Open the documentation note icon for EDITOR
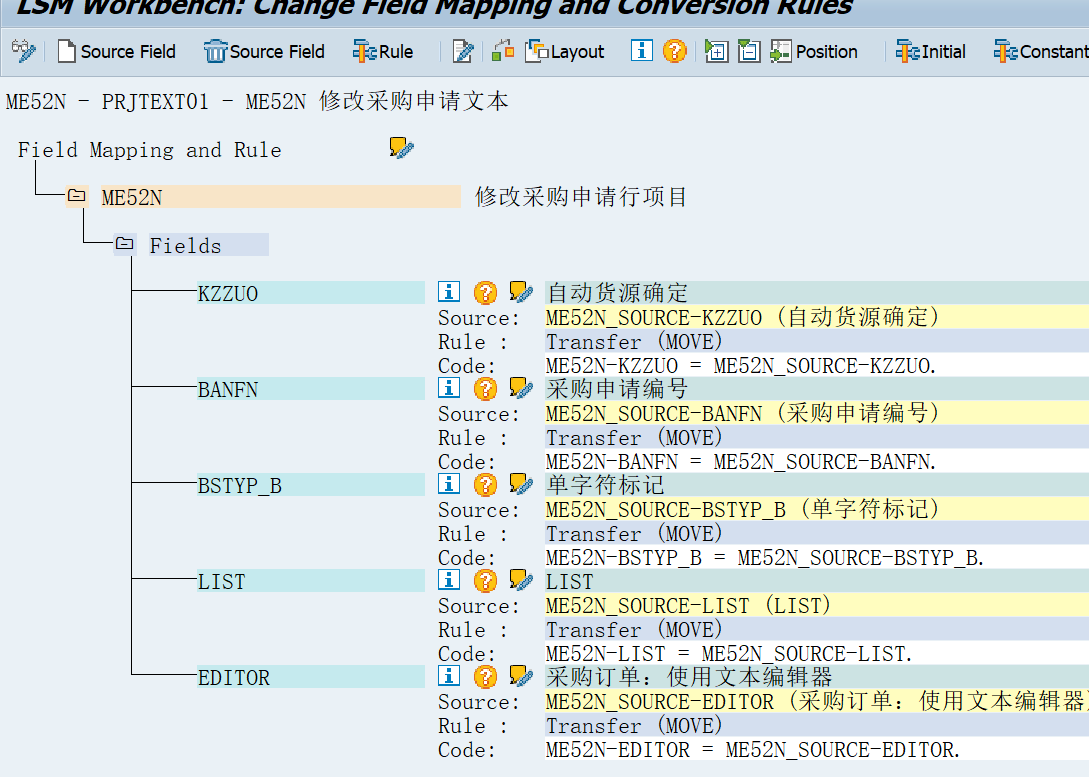The width and height of the screenshot is (1089, 777). pyautogui.click(x=521, y=675)
